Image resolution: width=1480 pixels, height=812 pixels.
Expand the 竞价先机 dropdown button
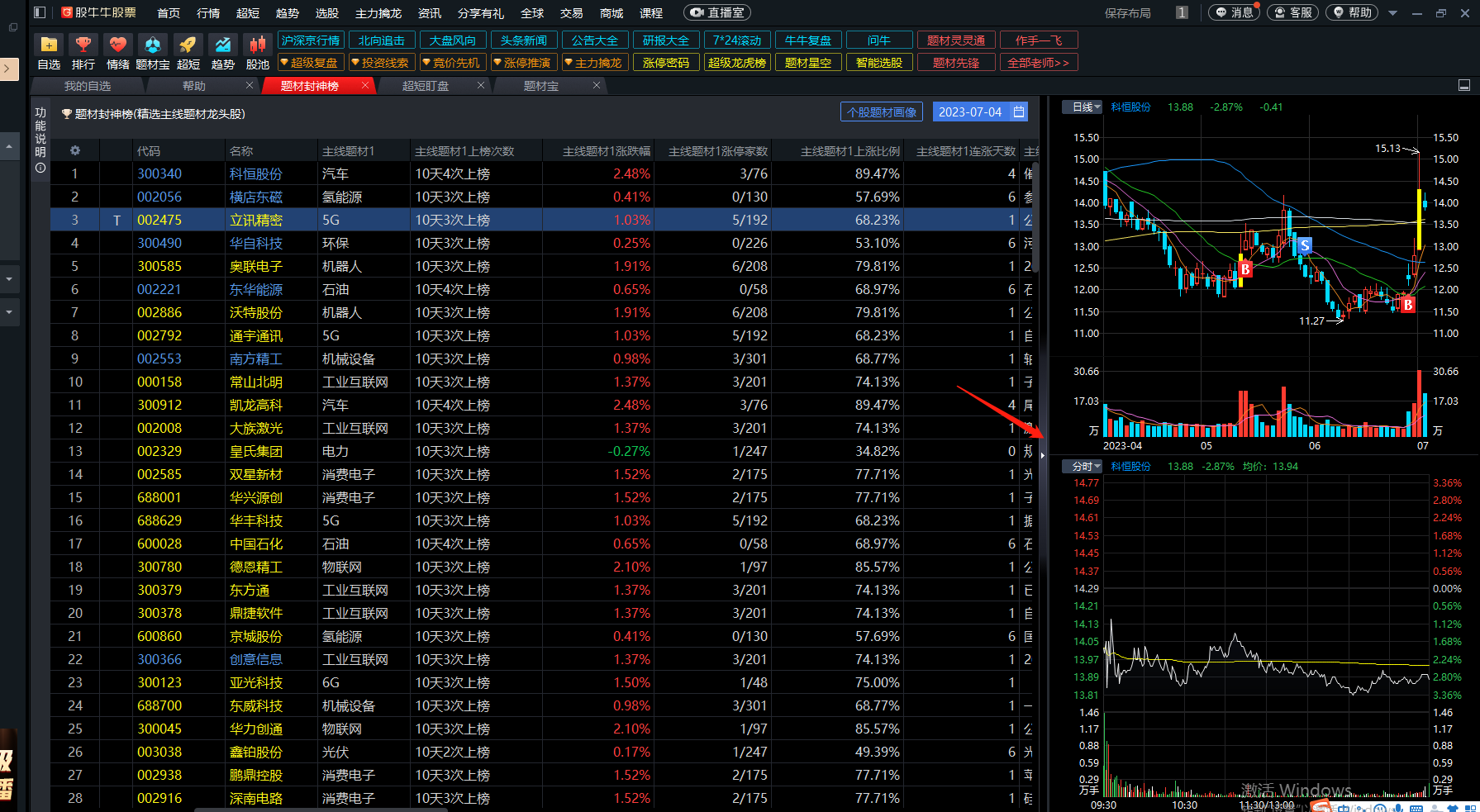click(452, 63)
